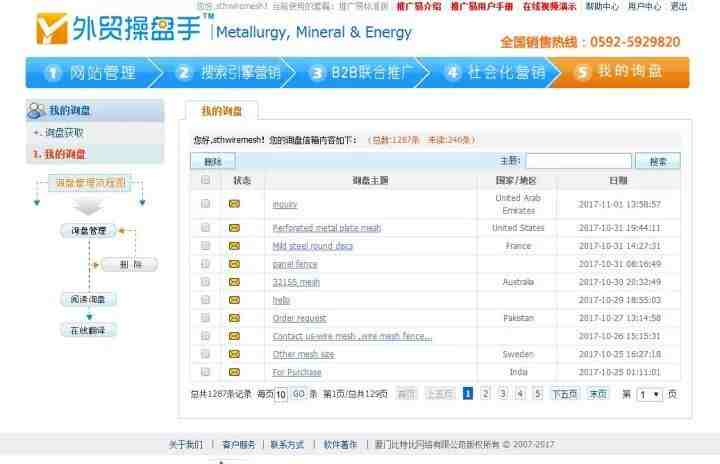Click the envelope icon for Other mesh size

234,354
